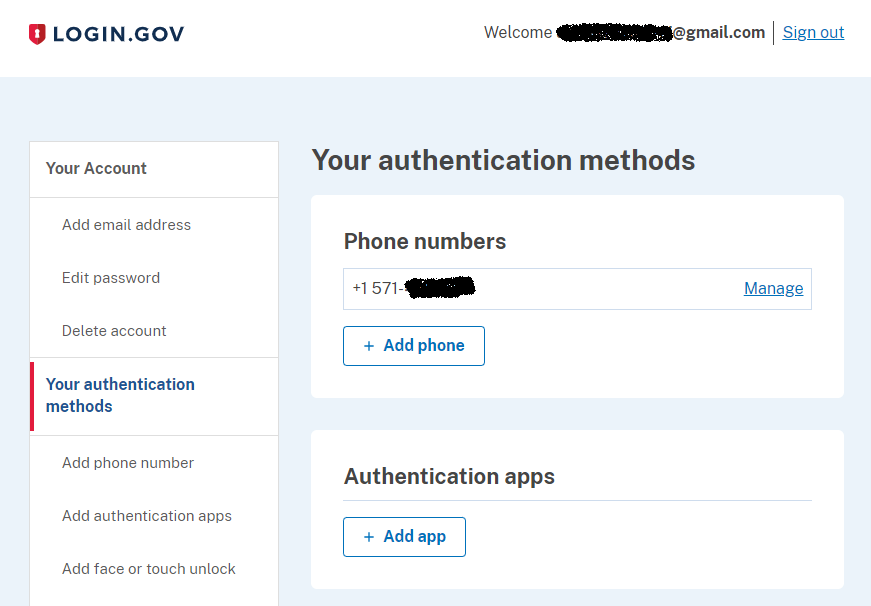
Task: Manage the +1 571 phone number
Action: 773,288
